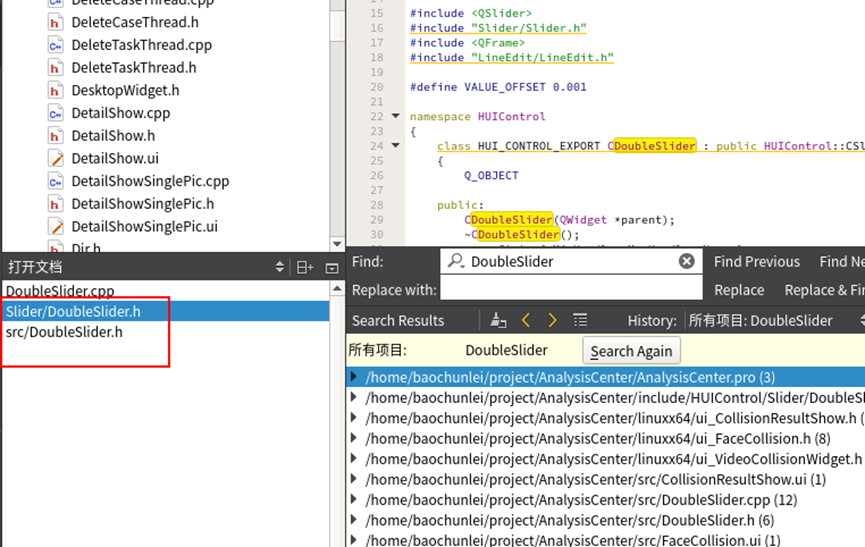Clear the Find field with the X icon
The image size is (865, 547).
click(x=686, y=261)
